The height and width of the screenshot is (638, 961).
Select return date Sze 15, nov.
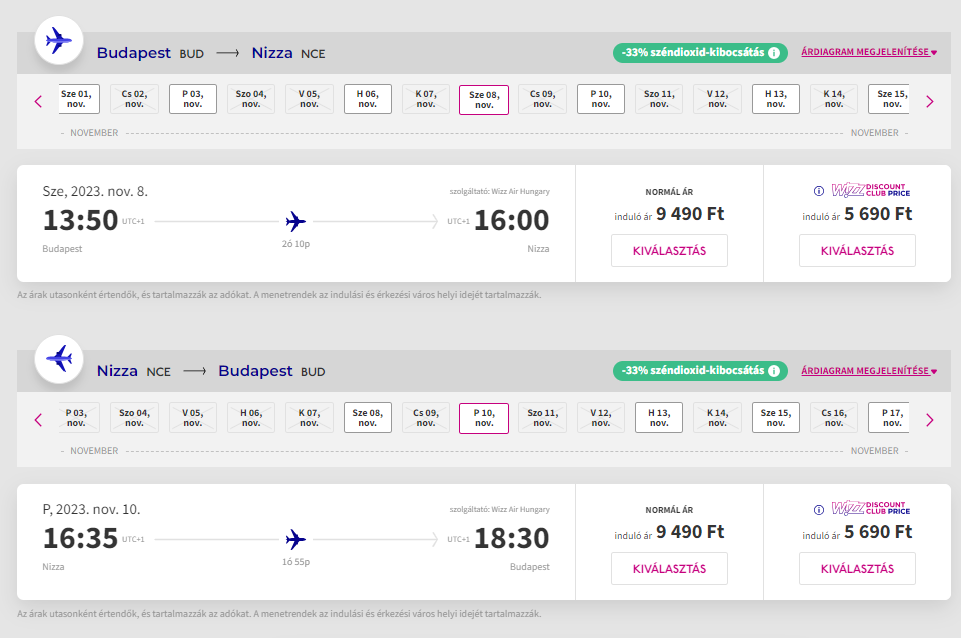pos(775,417)
